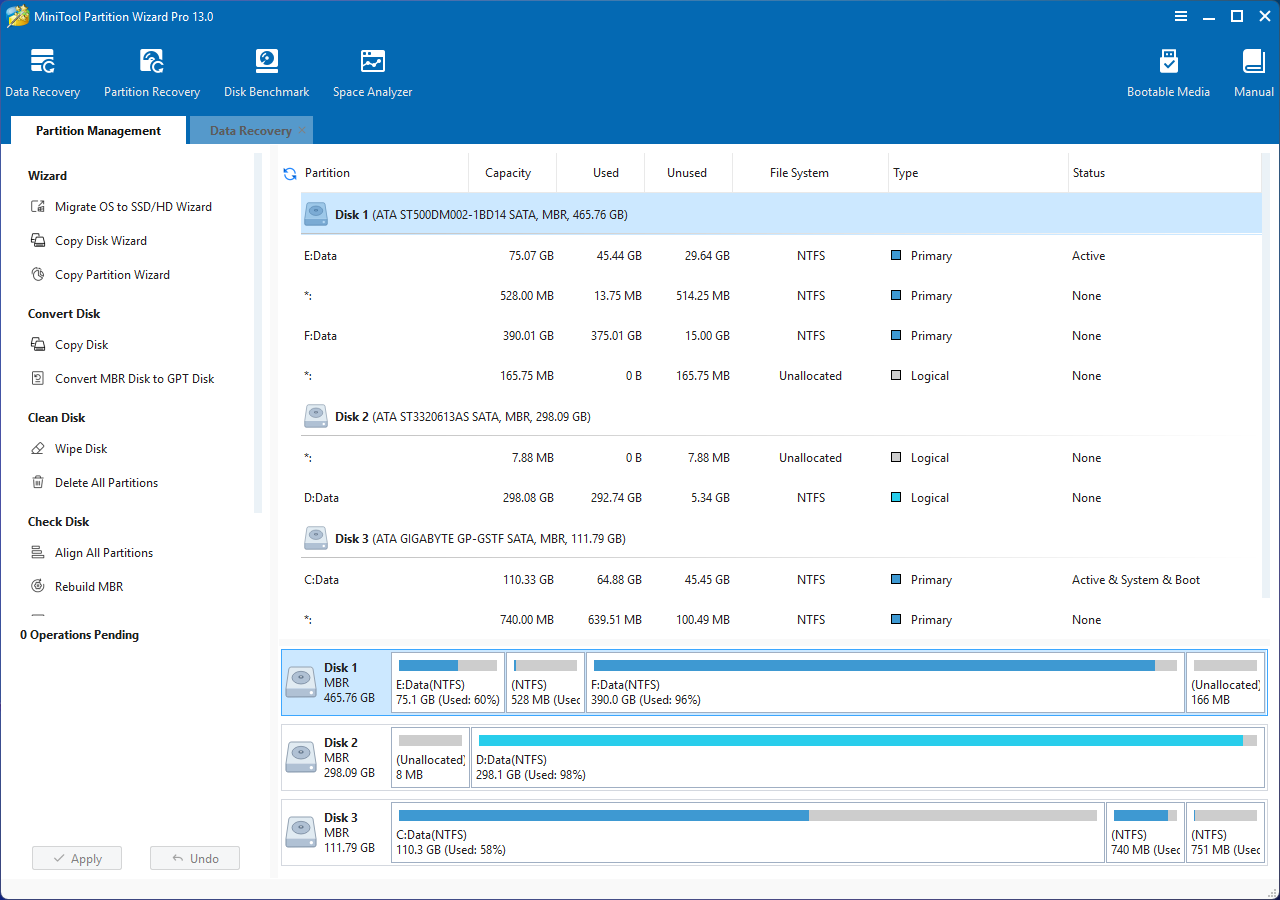Select 166 MB unallocated block on Disk 1
Image resolution: width=1280 pixels, height=900 pixels.
(x=1226, y=682)
